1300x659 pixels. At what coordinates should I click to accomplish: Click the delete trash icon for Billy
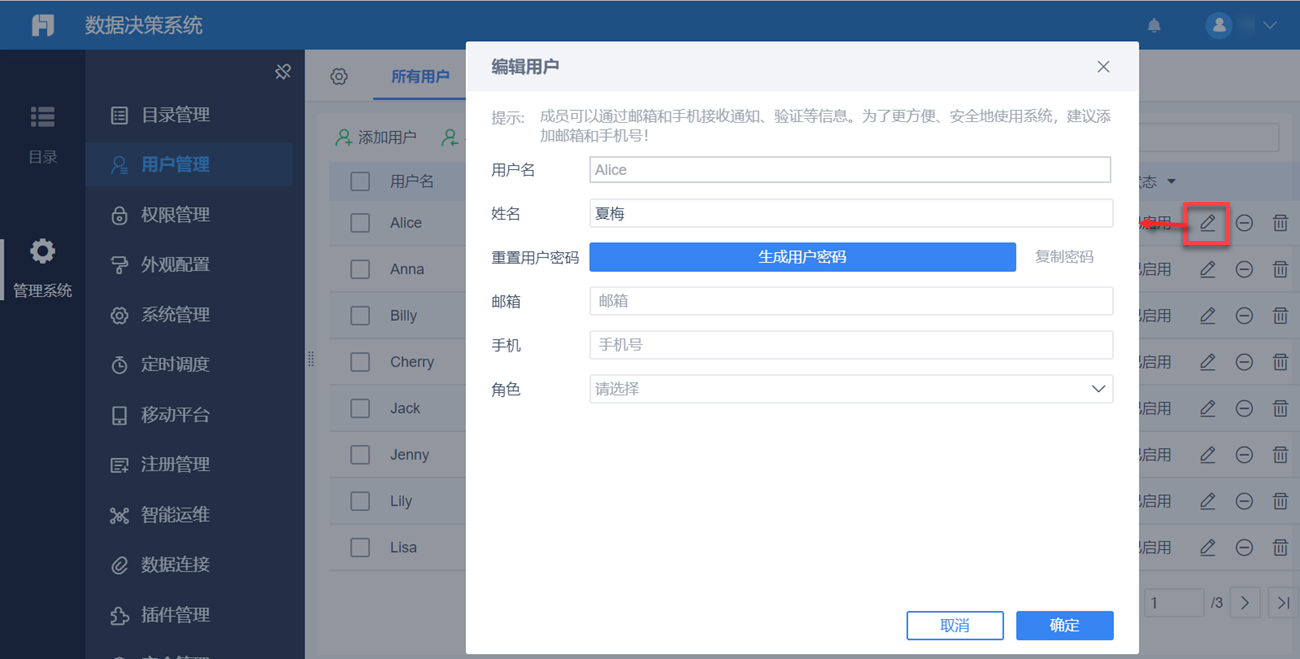(x=1280, y=315)
